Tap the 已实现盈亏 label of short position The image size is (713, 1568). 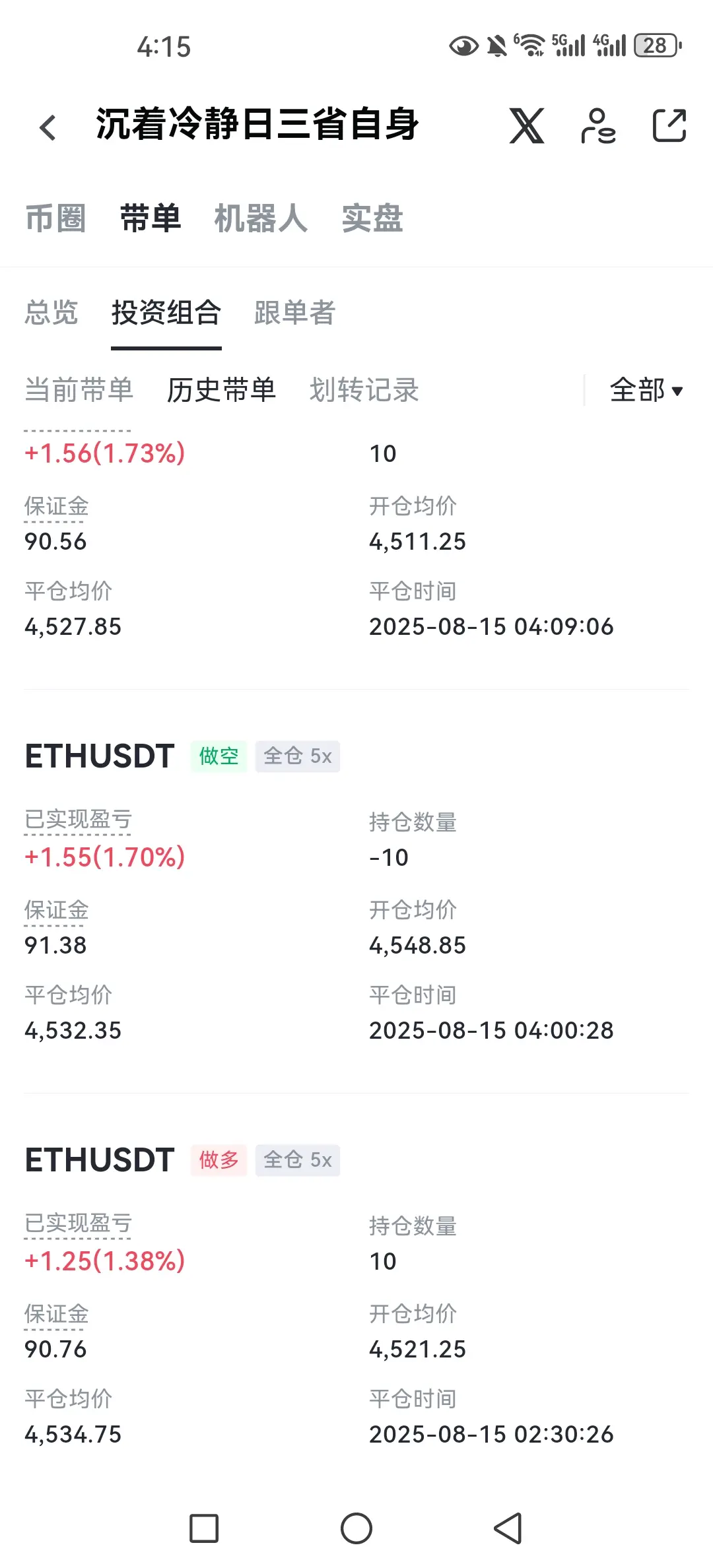pos(78,820)
